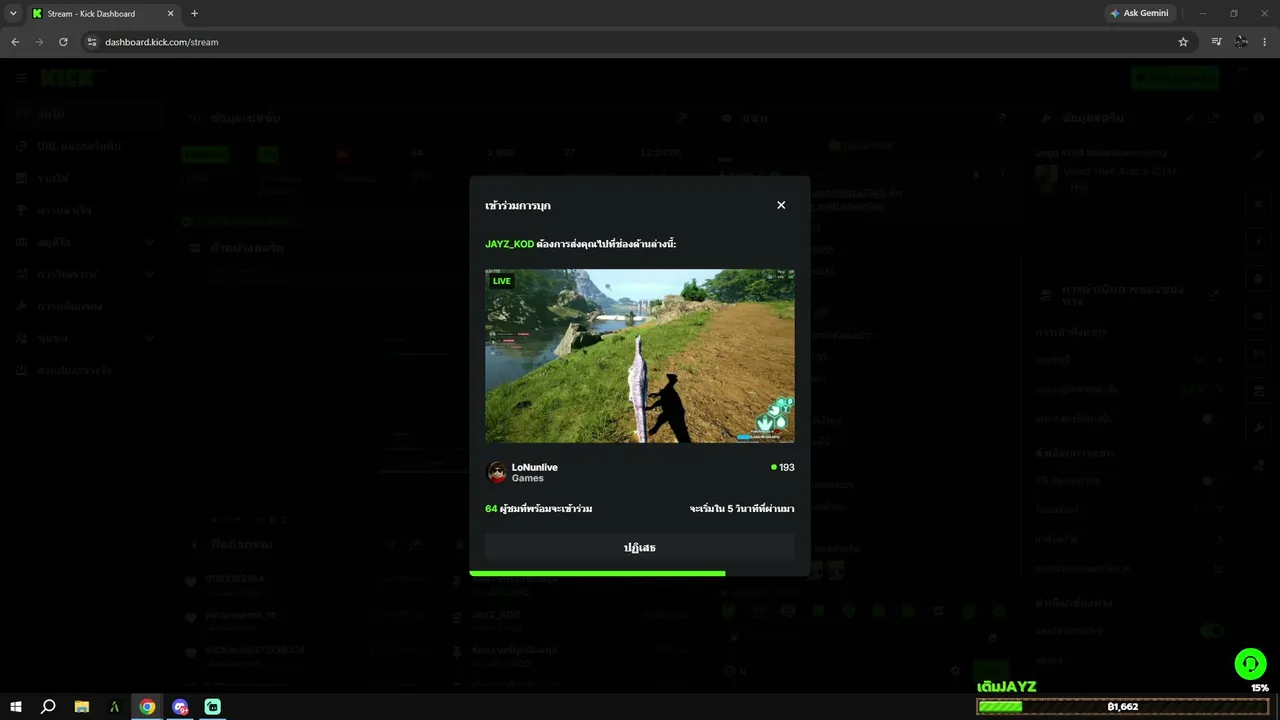
Task: Click the eye icon in the right strip
Action: click(x=1259, y=316)
